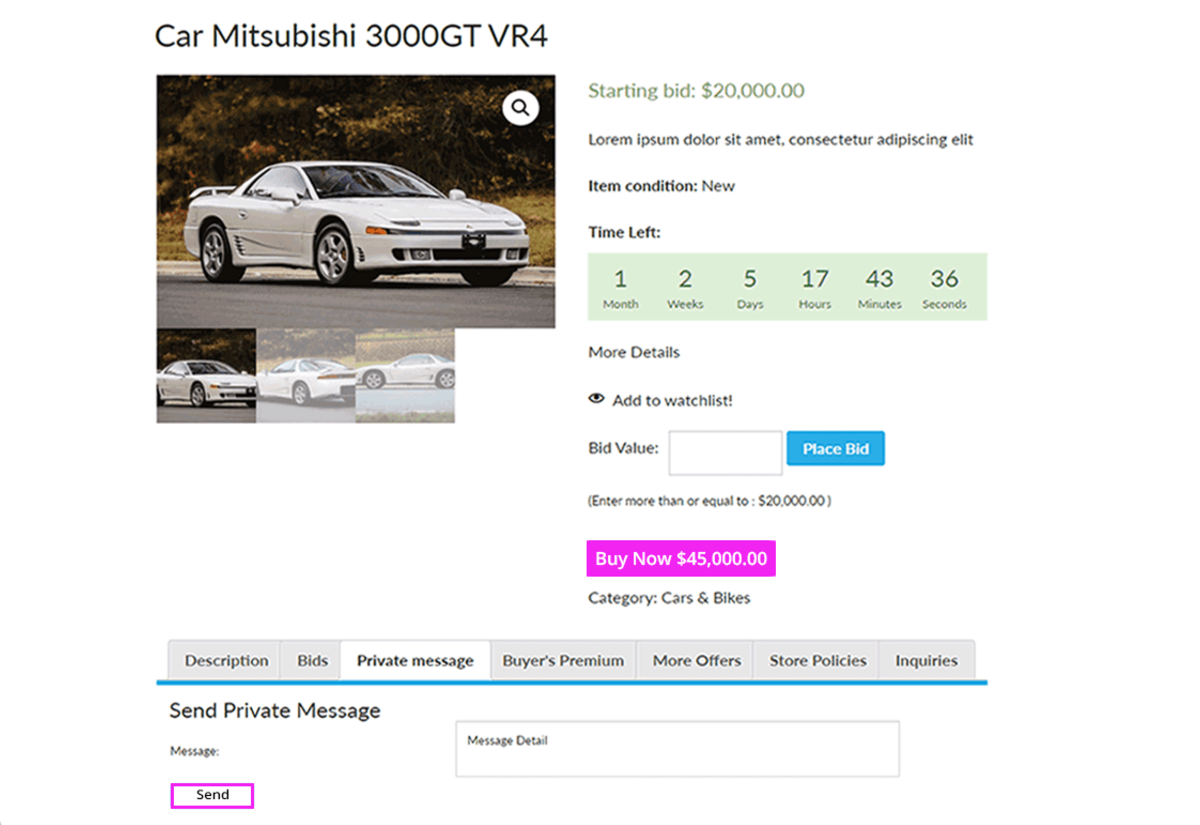Screen dimensions: 1200x825
Task: Click the minimum bid hint text
Action: click(x=709, y=500)
